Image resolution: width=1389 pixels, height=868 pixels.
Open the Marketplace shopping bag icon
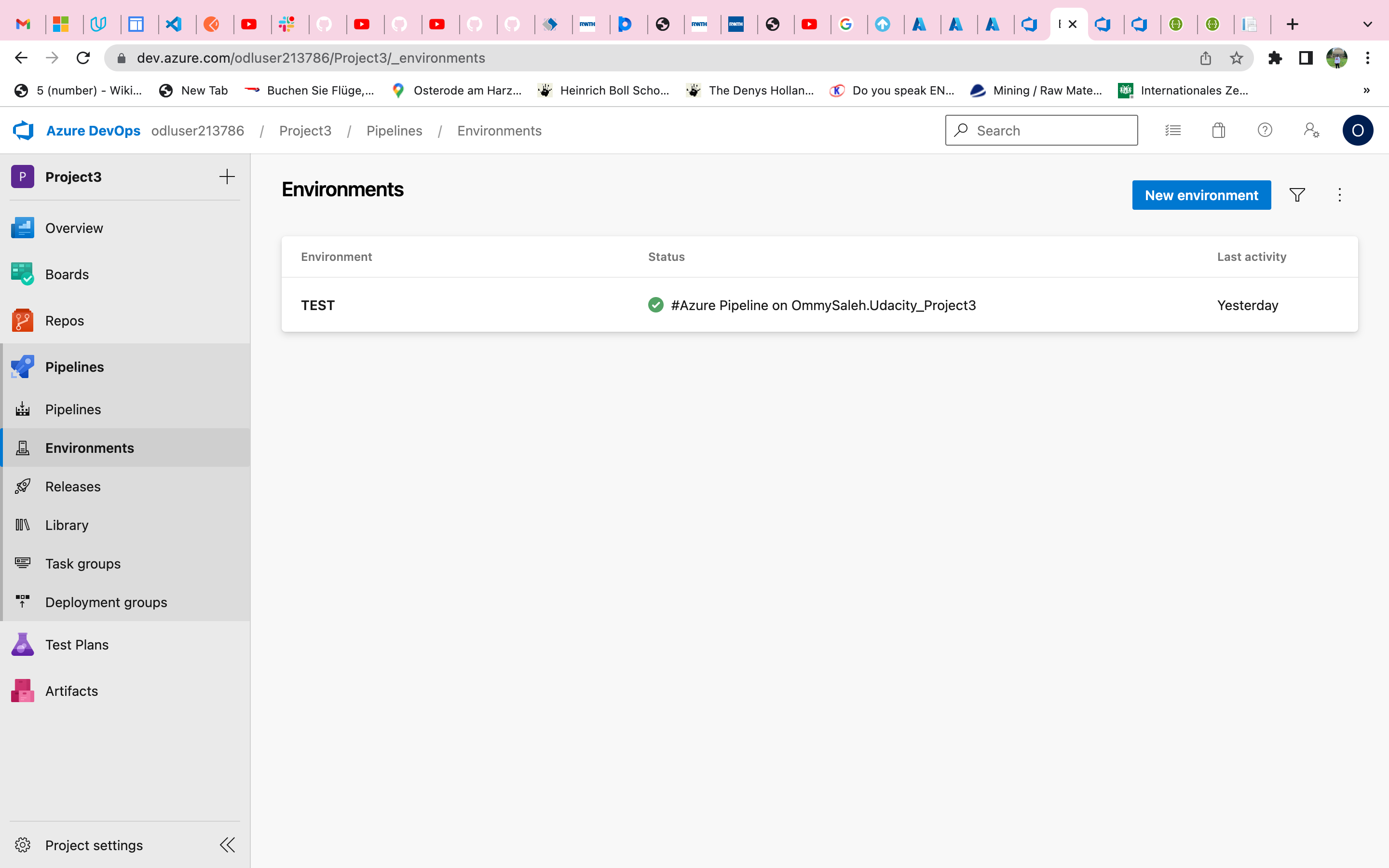pos(1219,130)
